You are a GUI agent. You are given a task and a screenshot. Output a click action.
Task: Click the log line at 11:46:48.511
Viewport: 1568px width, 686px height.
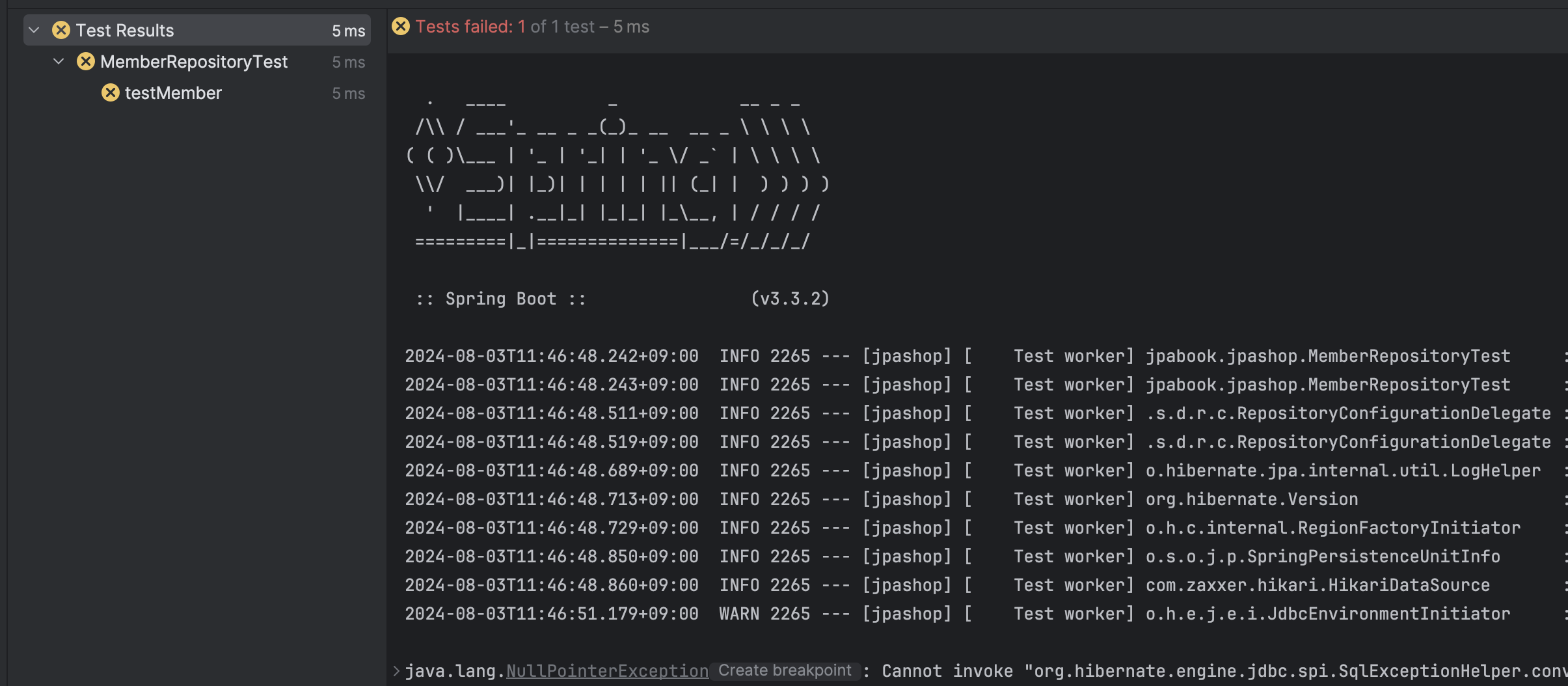point(986,413)
